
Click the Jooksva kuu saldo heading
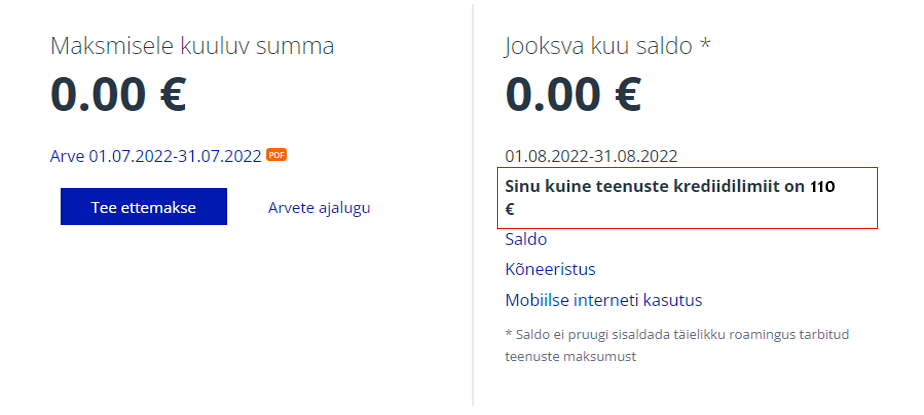click(x=600, y=46)
